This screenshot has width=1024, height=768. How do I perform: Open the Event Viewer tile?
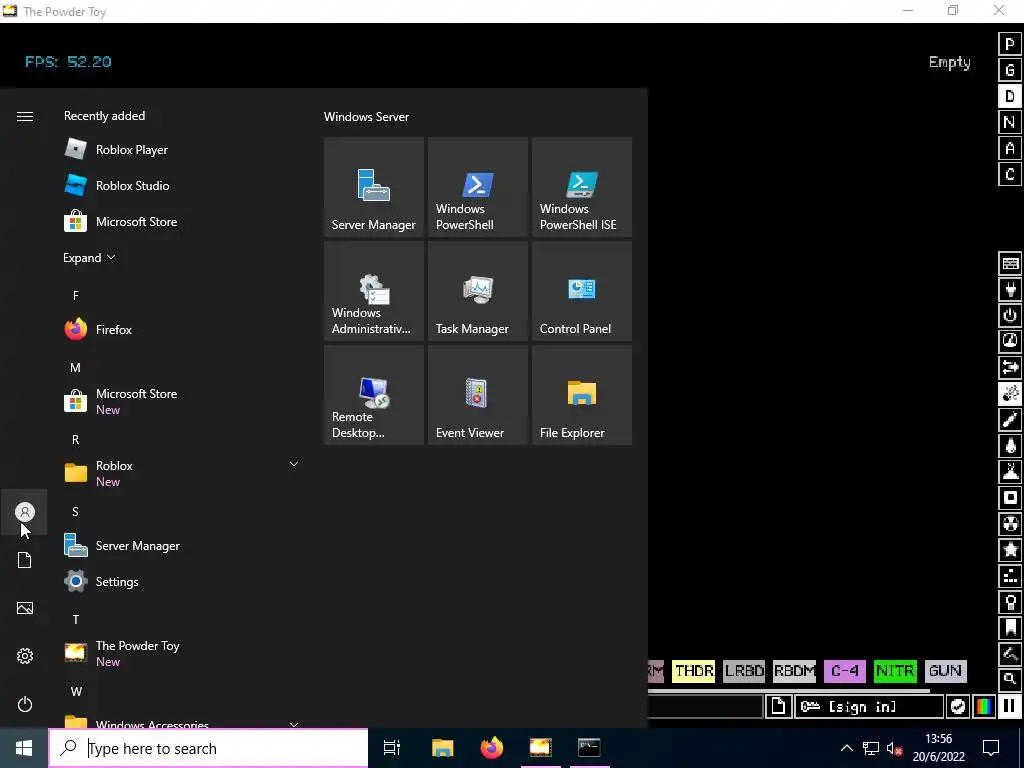477,394
